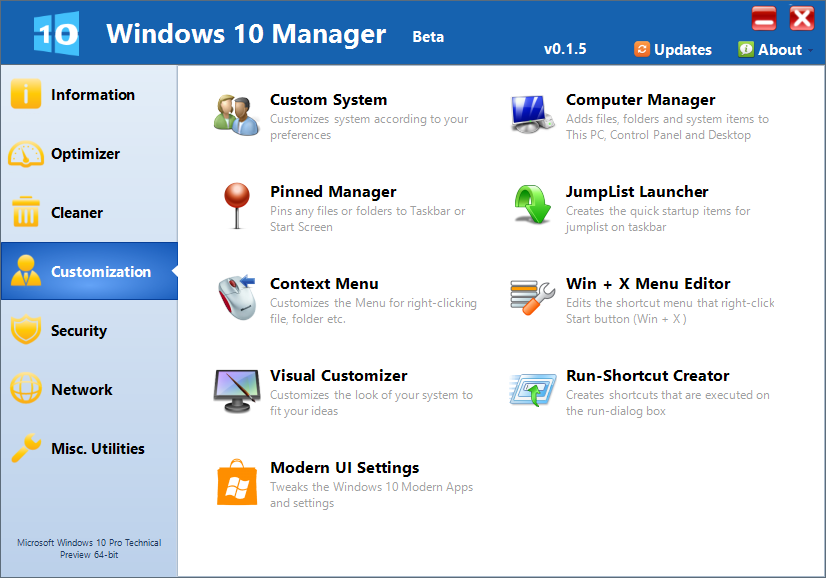Image resolution: width=826 pixels, height=578 pixels.
Task: Click the Customization person icon
Action: coord(25,271)
